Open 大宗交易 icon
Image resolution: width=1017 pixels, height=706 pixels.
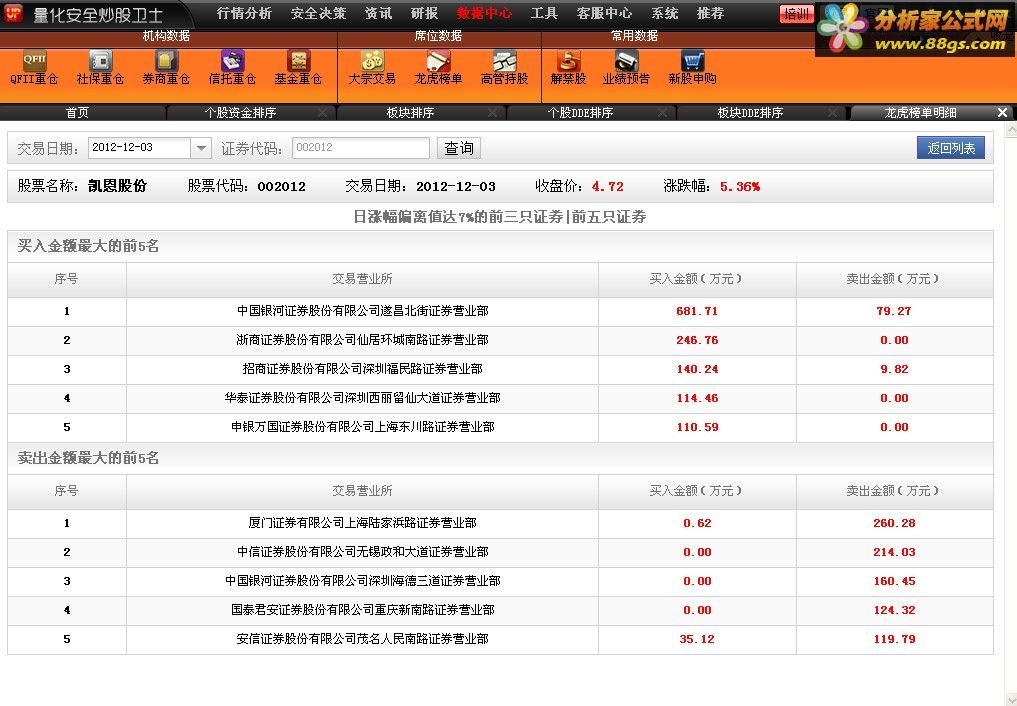(x=372, y=67)
